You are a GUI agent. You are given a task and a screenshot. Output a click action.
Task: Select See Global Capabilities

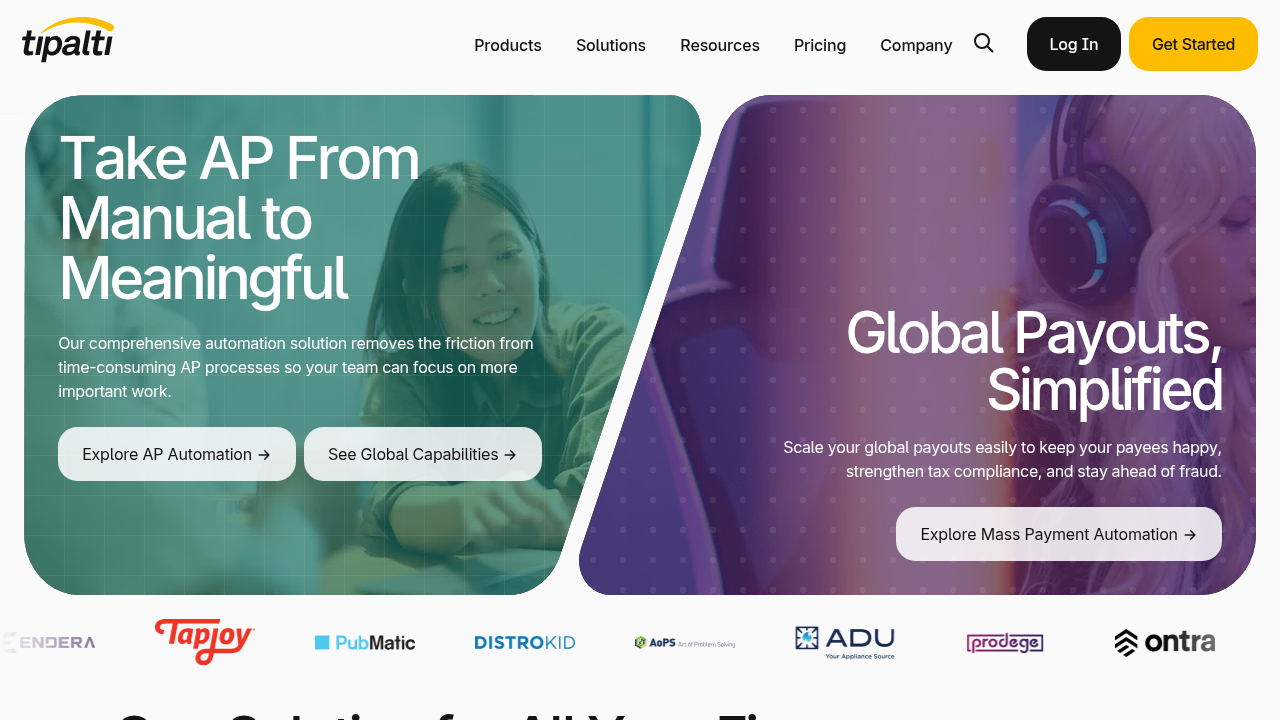click(423, 454)
